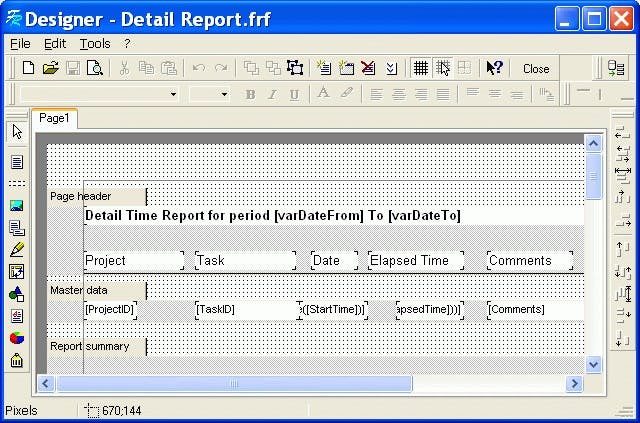
Task: Open the font name dropdown
Action: [173, 94]
